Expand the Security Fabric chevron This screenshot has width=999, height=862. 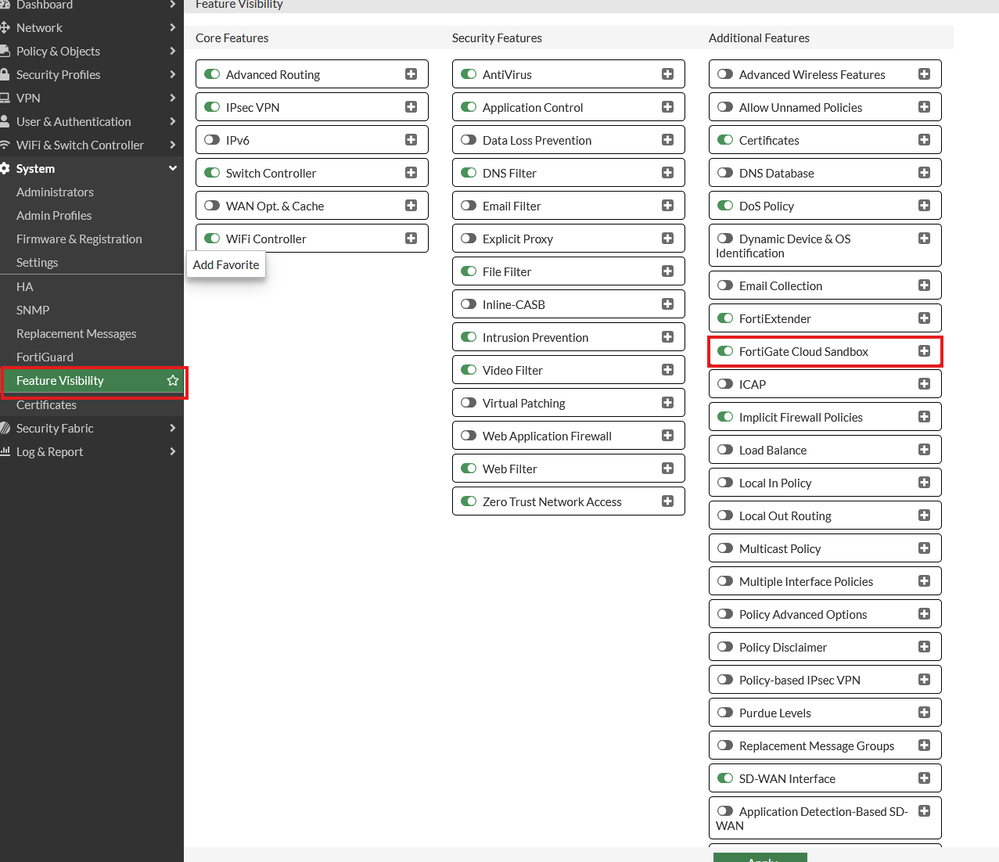click(x=173, y=428)
